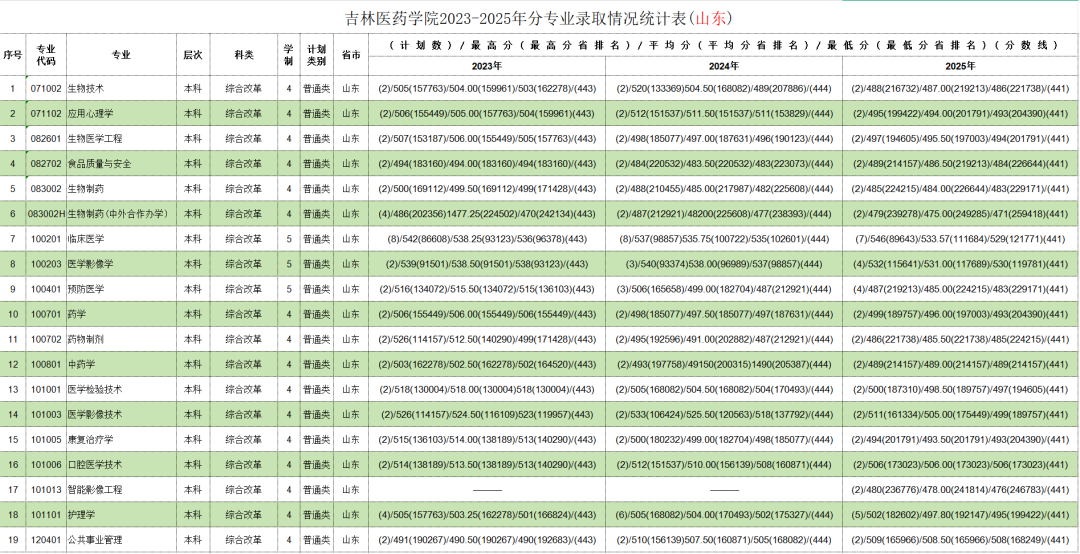
Task: Select 临床医学 2023 score data cell
Action: pyautogui.click(x=486, y=239)
